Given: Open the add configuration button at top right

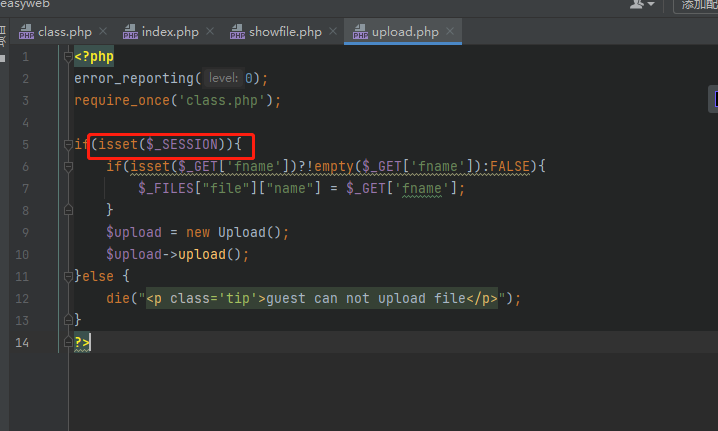Looking at the screenshot, I should click(696, 5).
